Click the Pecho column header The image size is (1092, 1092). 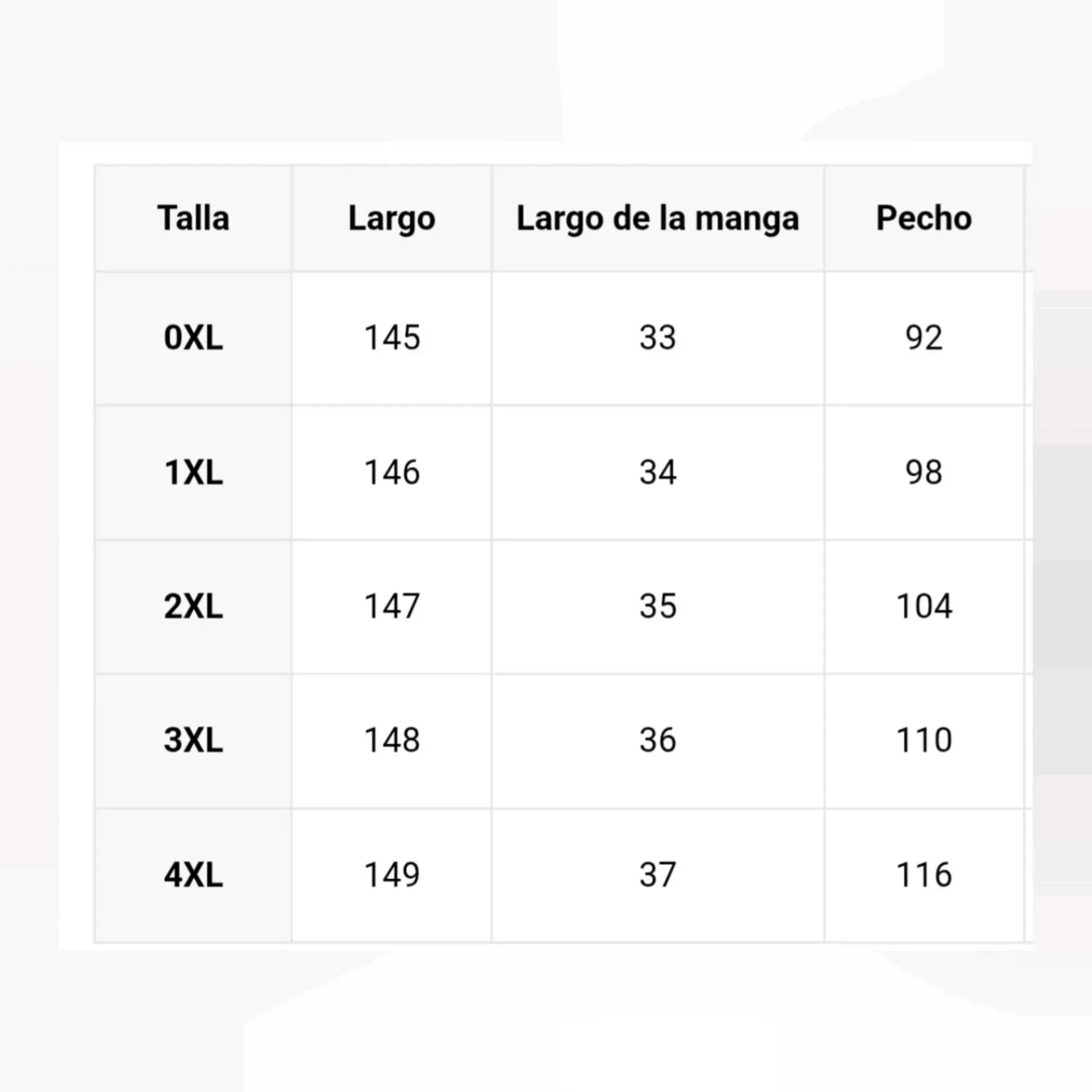924,219
